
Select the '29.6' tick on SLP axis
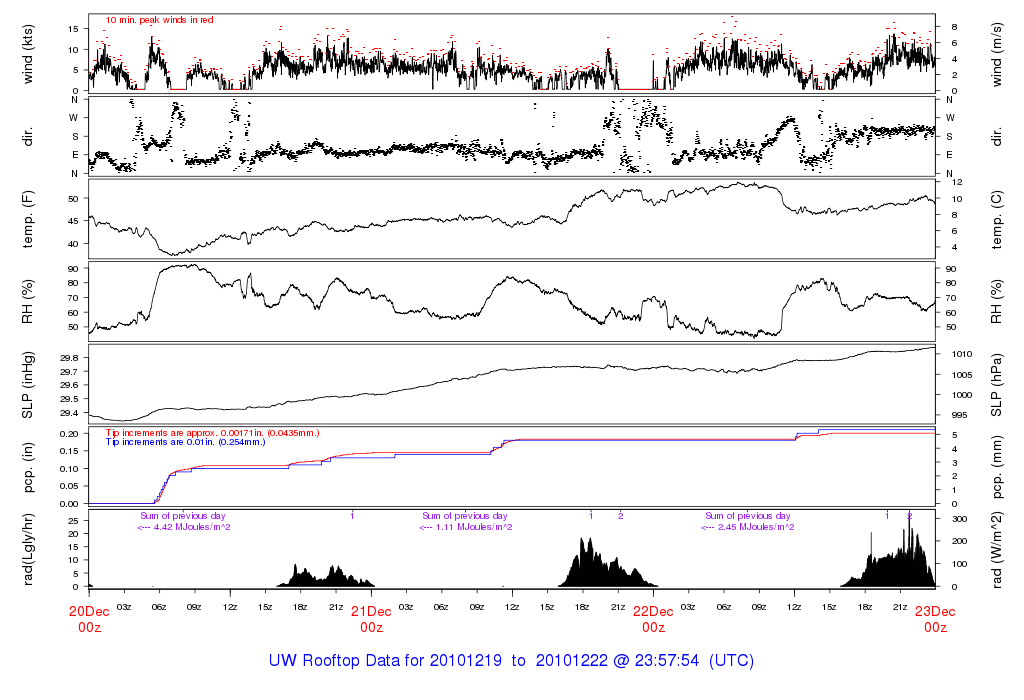(x=69, y=385)
